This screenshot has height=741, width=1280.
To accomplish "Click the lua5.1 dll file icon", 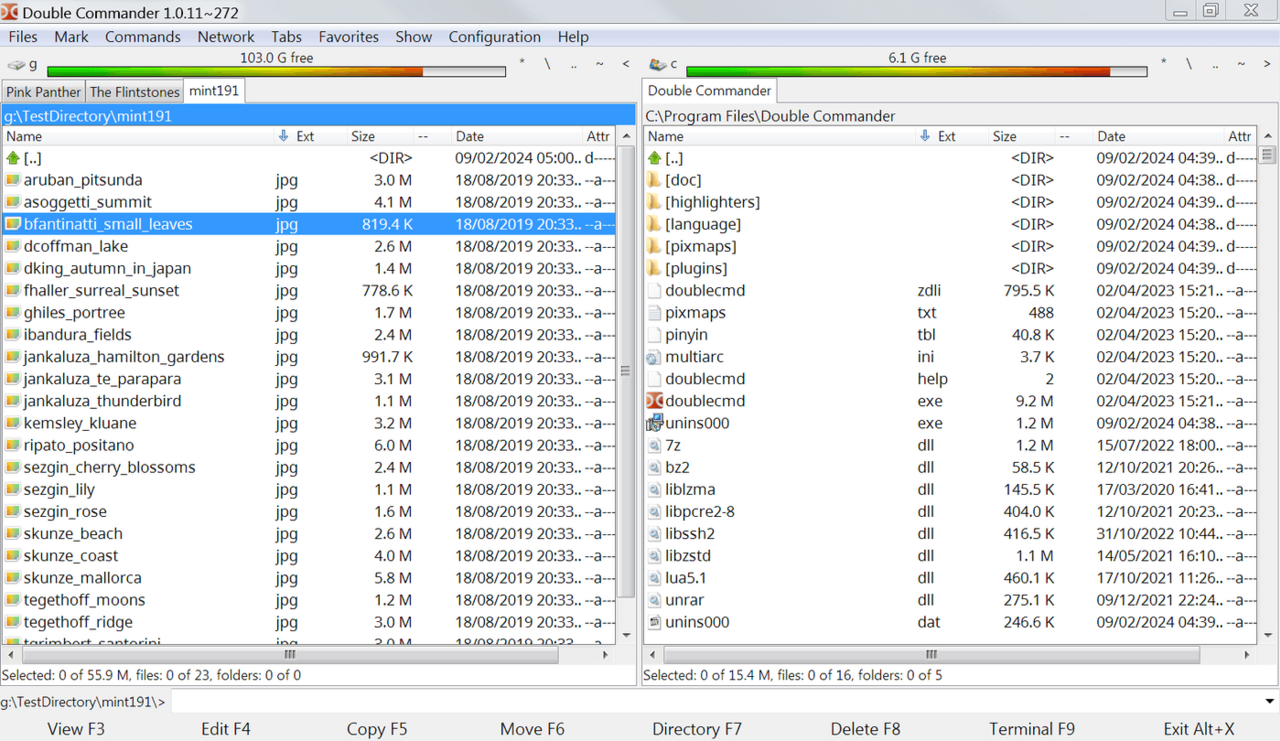I will 654,578.
